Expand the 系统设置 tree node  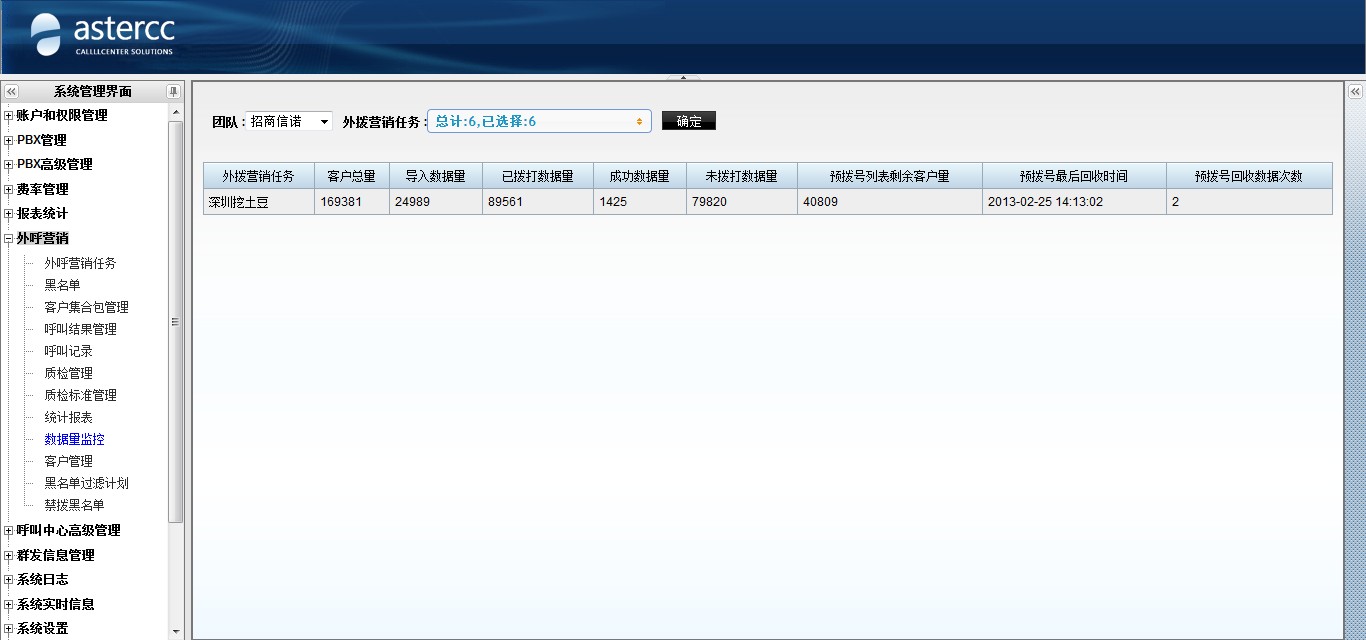pos(9,629)
